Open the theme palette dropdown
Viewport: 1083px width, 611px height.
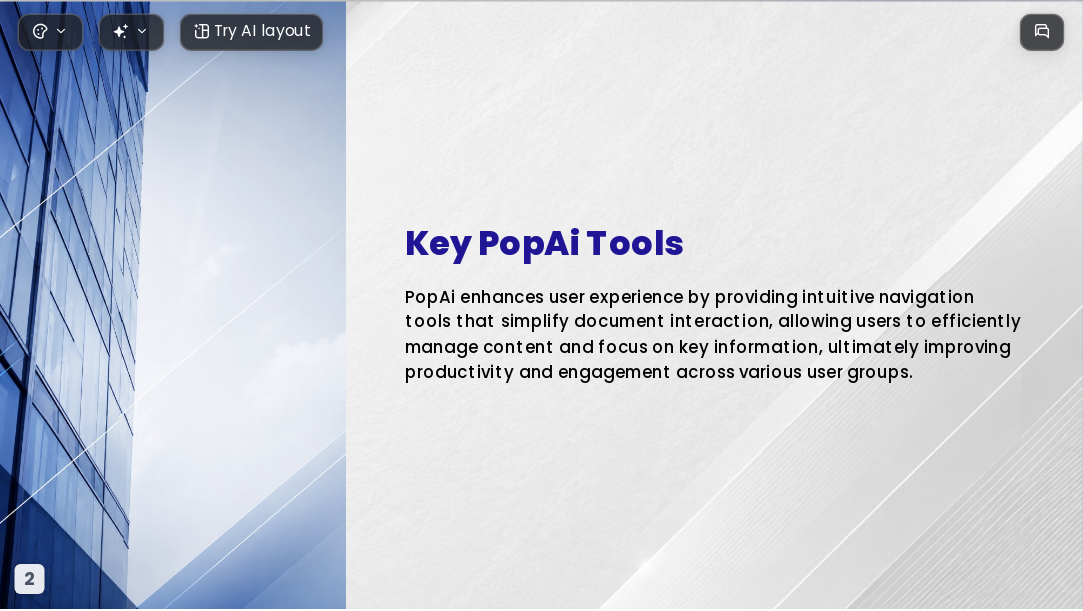pyautogui.click(x=50, y=32)
